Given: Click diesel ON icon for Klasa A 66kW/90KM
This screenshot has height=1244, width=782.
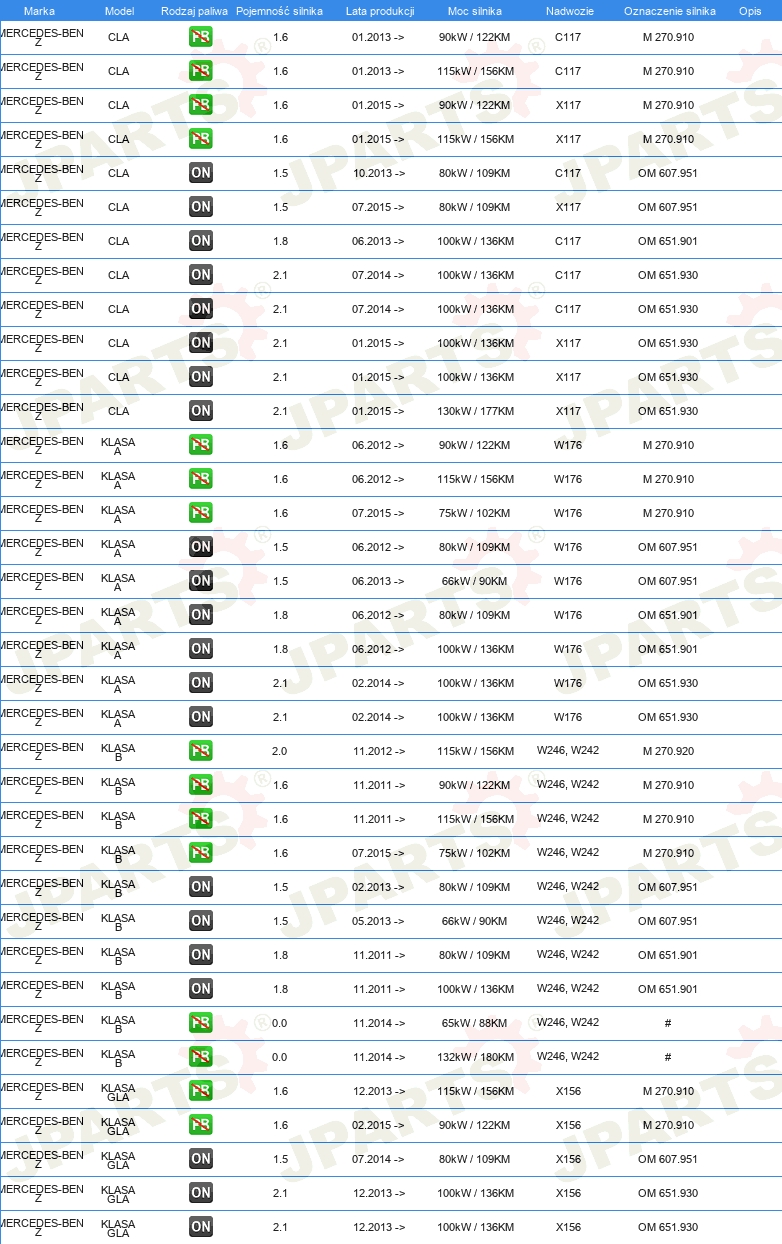Looking at the screenshot, I should [200, 581].
